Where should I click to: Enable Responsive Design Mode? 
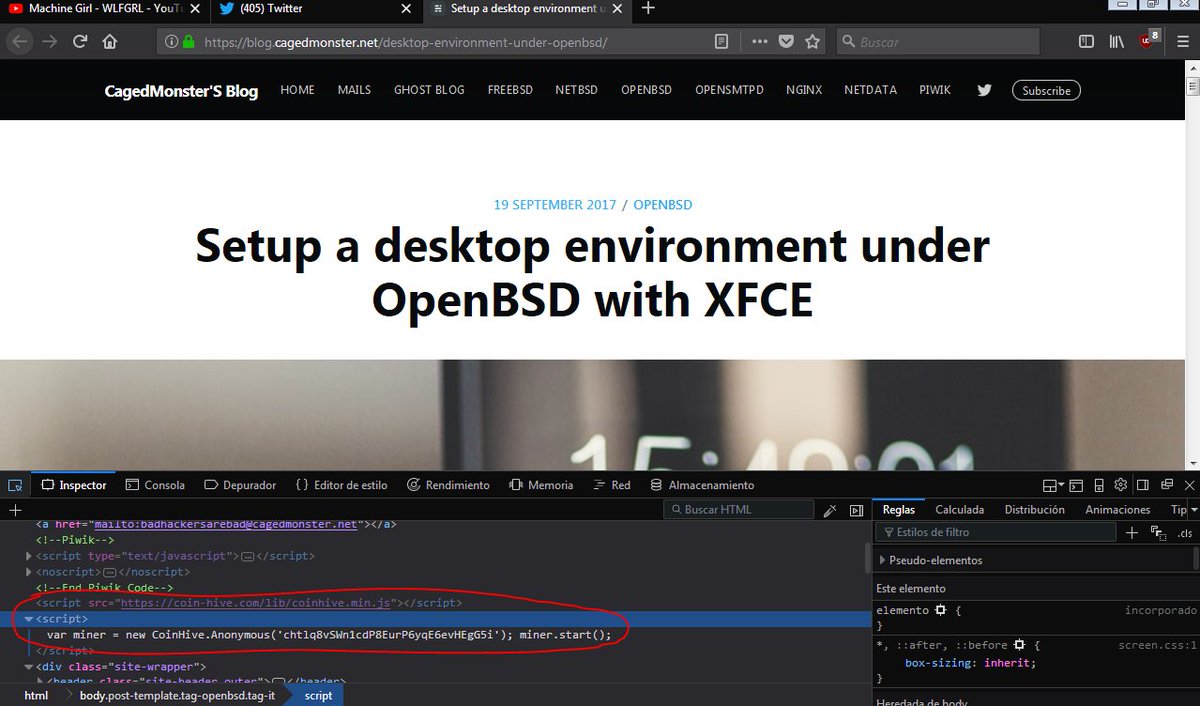click(1099, 485)
